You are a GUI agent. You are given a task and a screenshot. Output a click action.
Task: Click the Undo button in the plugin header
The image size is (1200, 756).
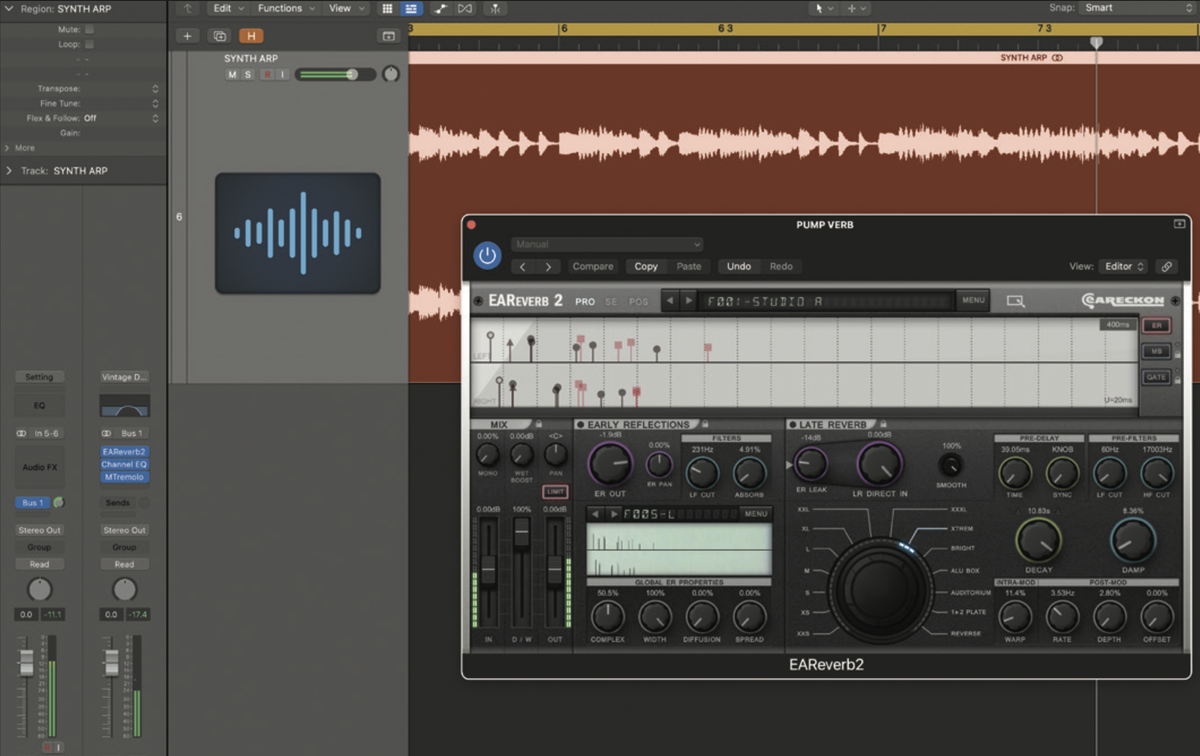point(739,266)
